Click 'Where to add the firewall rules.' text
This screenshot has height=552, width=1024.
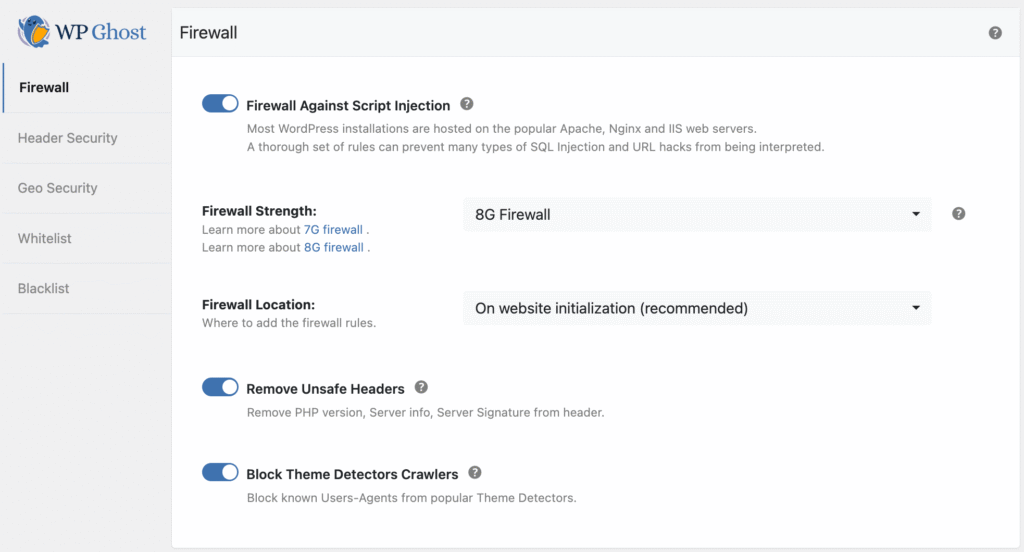pyautogui.click(x=289, y=323)
